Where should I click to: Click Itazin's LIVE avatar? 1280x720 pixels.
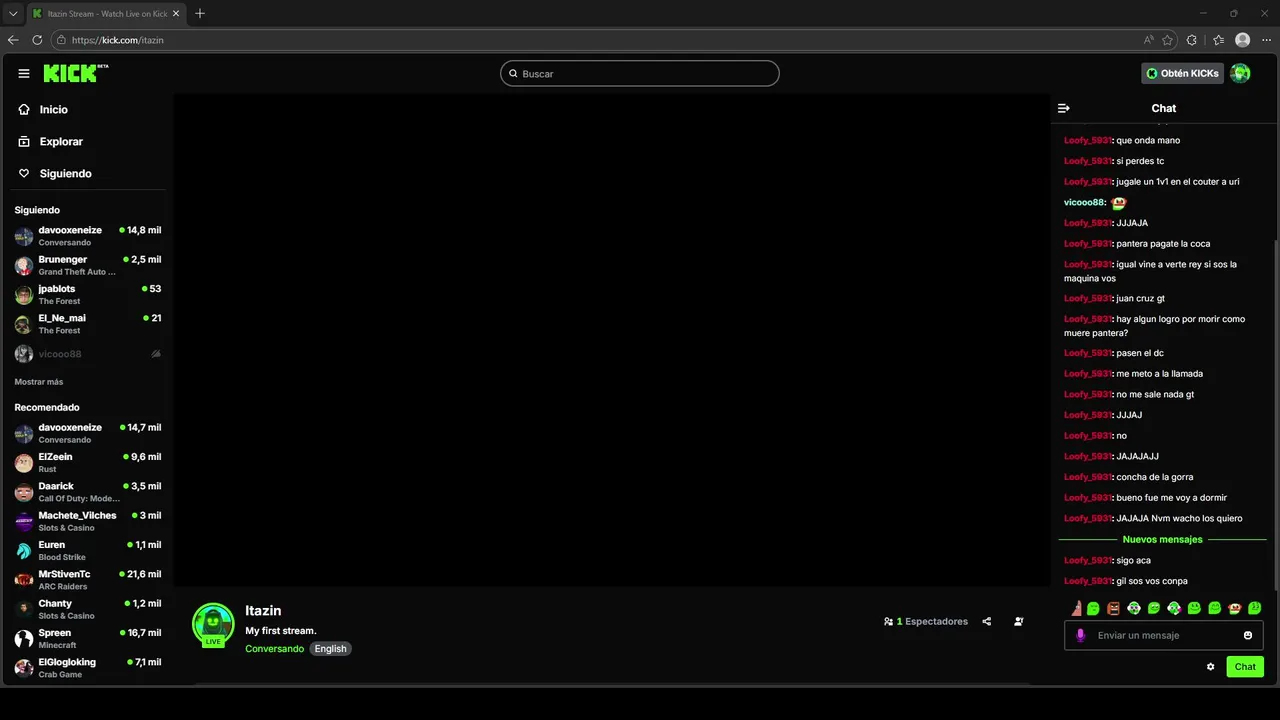tap(213, 625)
